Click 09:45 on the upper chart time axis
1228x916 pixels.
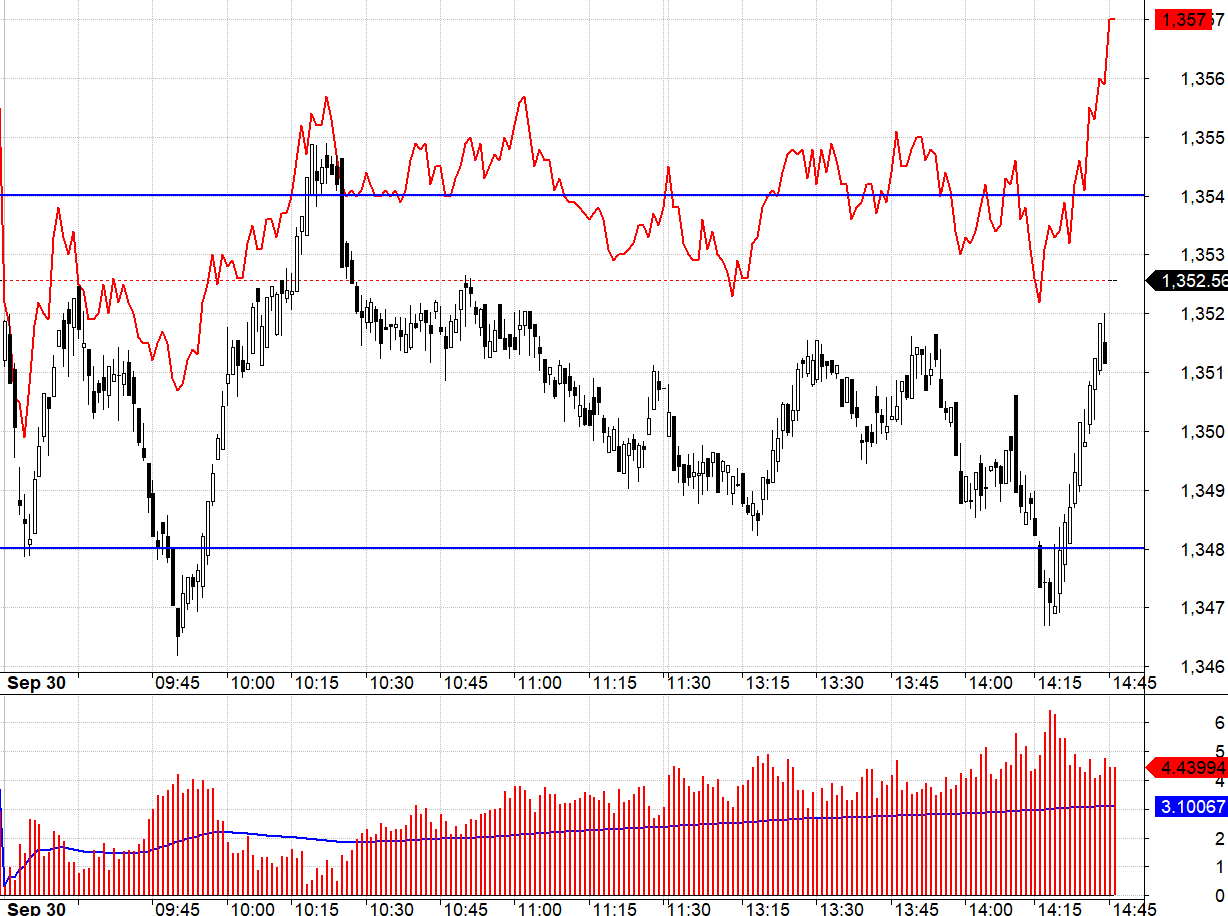click(177, 683)
